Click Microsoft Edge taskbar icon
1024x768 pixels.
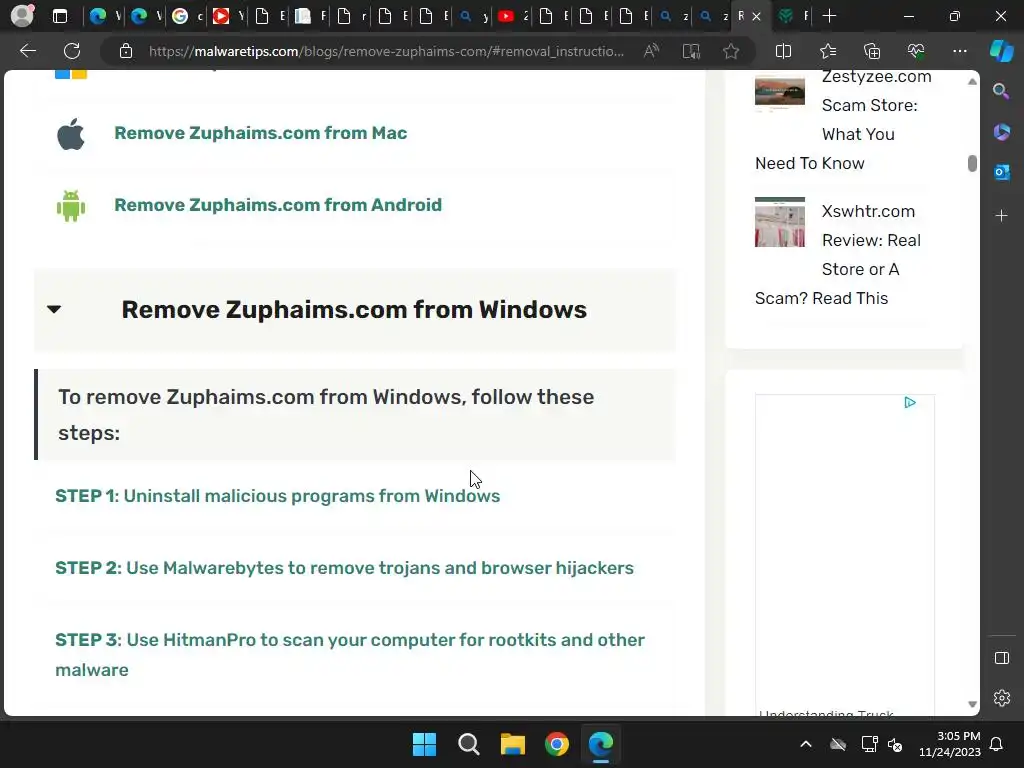(601, 744)
